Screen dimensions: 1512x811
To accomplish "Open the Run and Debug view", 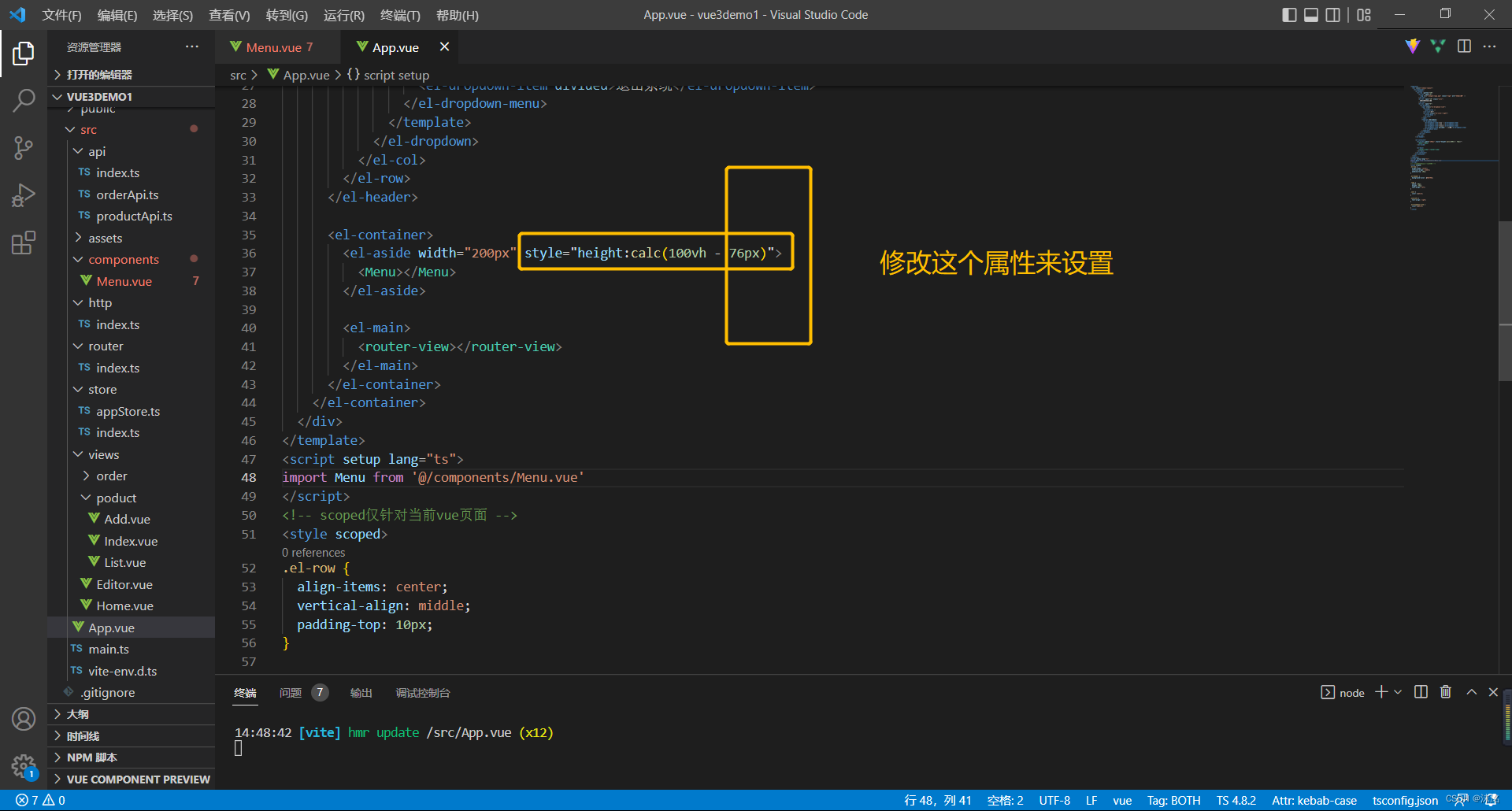I will [x=24, y=195].
